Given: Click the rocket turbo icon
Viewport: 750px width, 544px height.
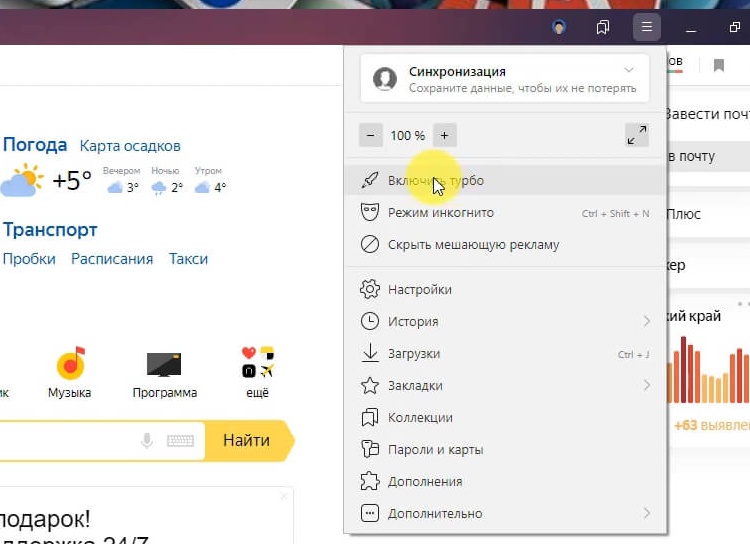Looking at the screenshot, I should [370, 180].
